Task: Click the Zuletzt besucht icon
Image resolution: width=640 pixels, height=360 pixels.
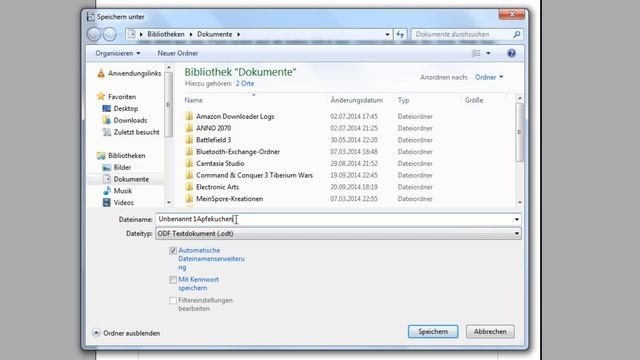Action: coord(107,132)
